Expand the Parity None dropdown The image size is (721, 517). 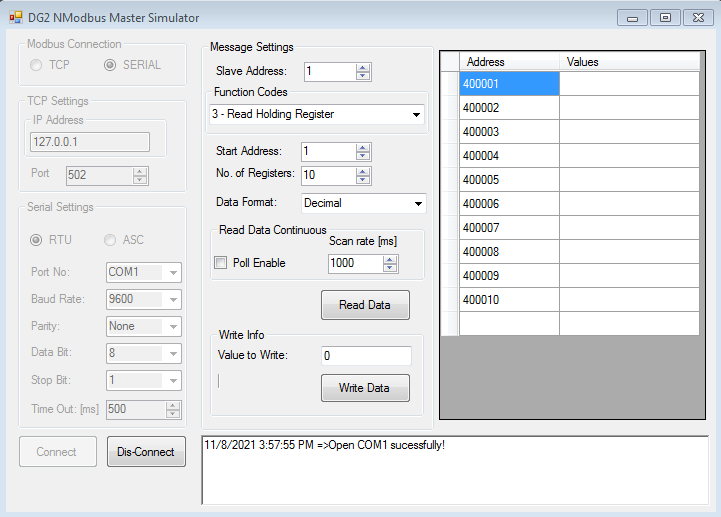click(173, 327)
